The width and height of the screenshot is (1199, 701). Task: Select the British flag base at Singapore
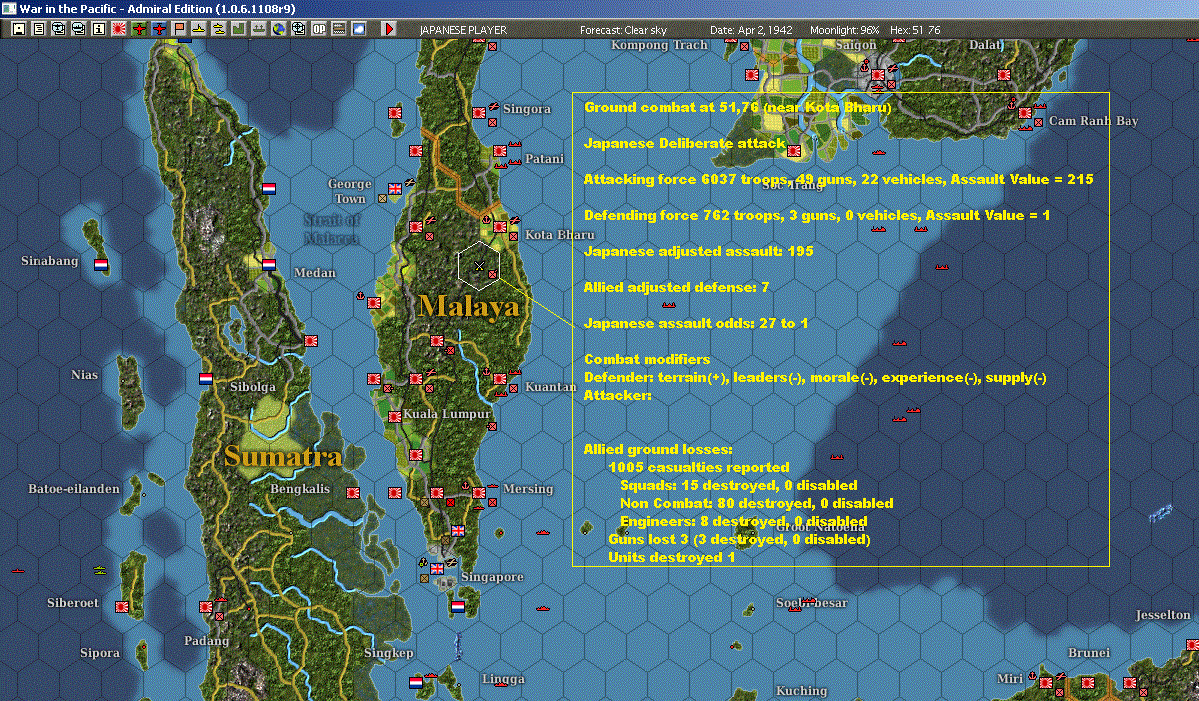(437, 569)
